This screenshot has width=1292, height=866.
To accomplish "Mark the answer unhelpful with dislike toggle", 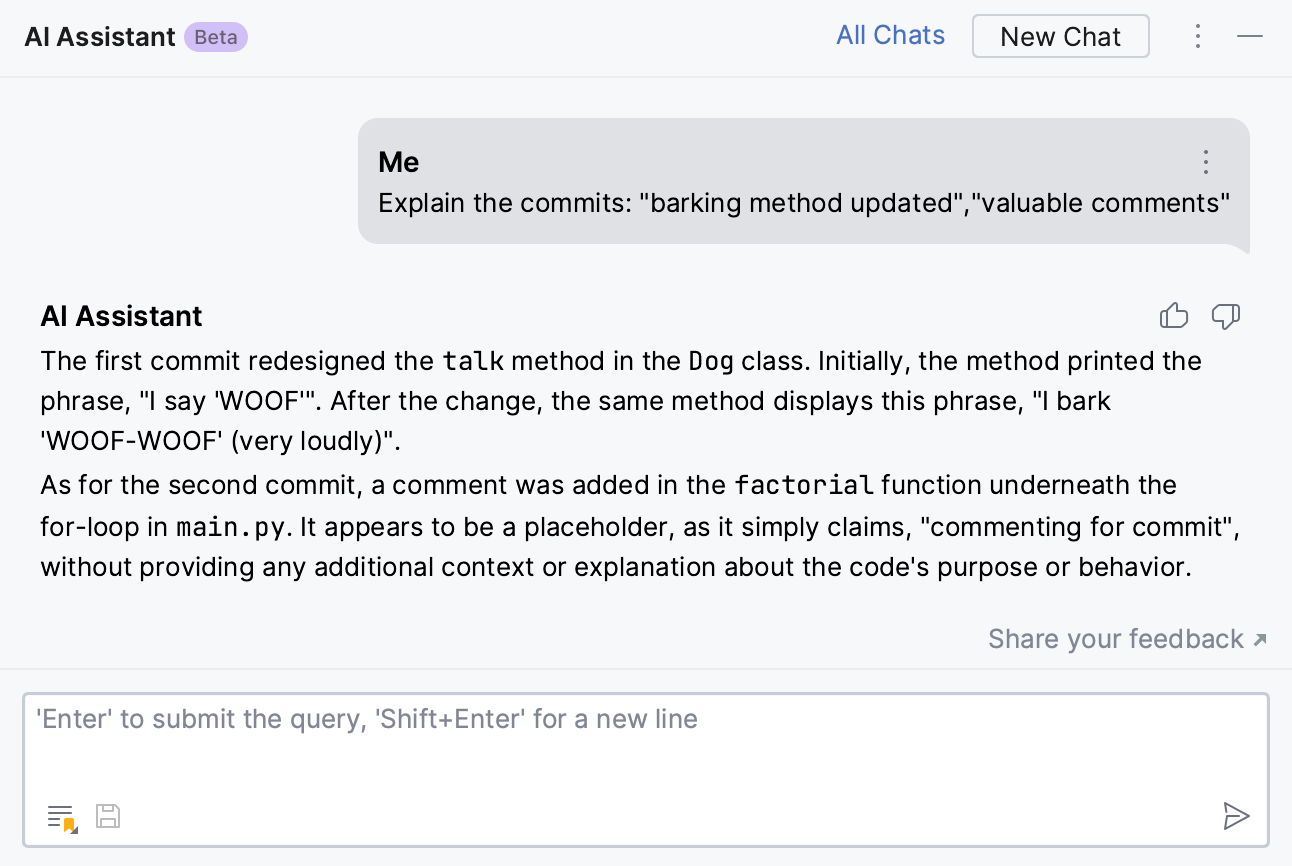I will [x=1226, y=316].
